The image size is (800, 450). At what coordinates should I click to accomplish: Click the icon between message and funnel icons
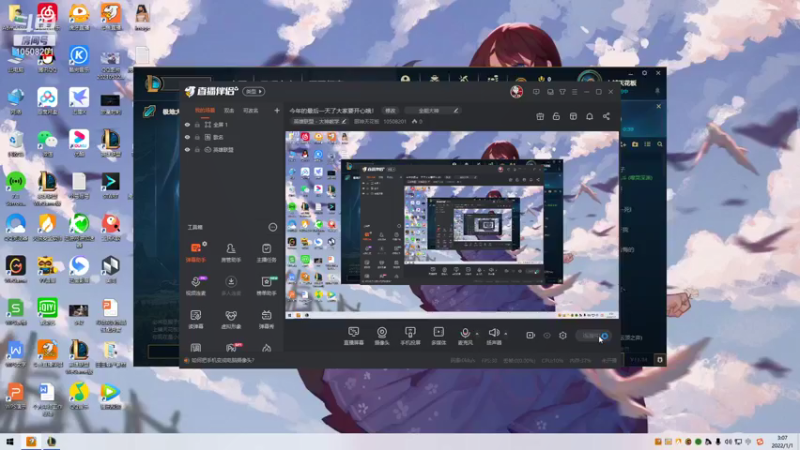pyautogui.click(x=550, y=92)
